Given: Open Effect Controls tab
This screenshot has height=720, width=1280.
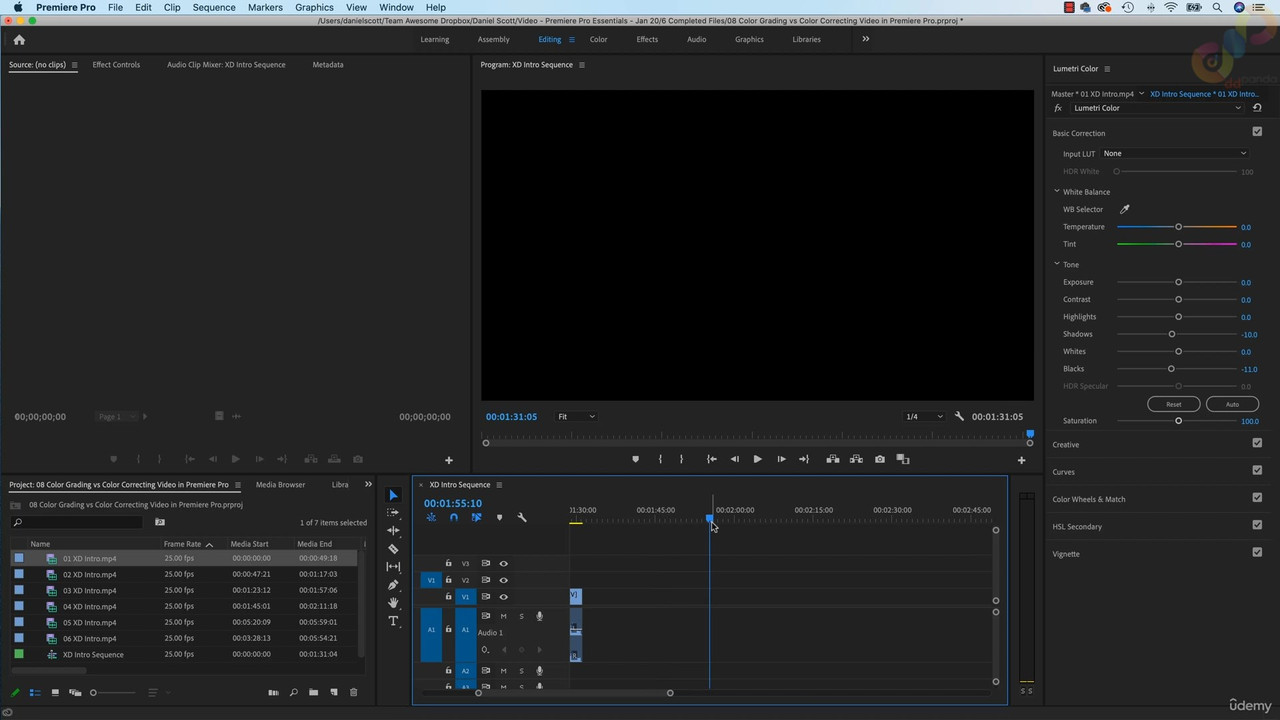Looking at the screenshot, I should [116, 65].
